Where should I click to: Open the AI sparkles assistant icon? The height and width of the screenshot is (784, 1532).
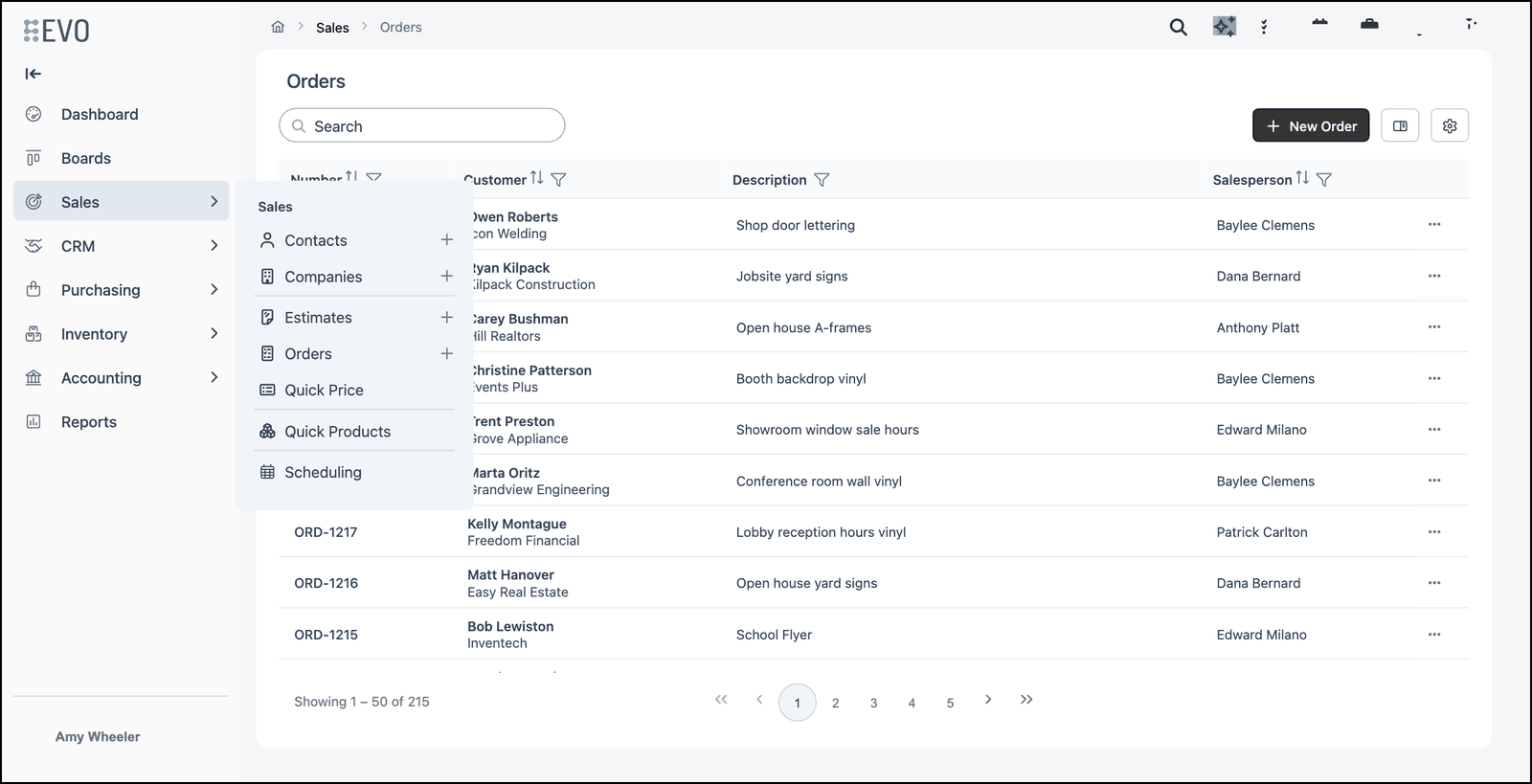[1225, 27]
